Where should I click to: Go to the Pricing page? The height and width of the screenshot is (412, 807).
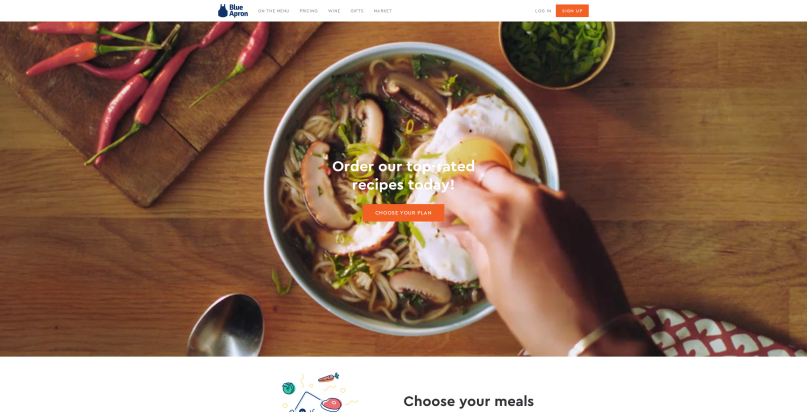tap(309, 11)
